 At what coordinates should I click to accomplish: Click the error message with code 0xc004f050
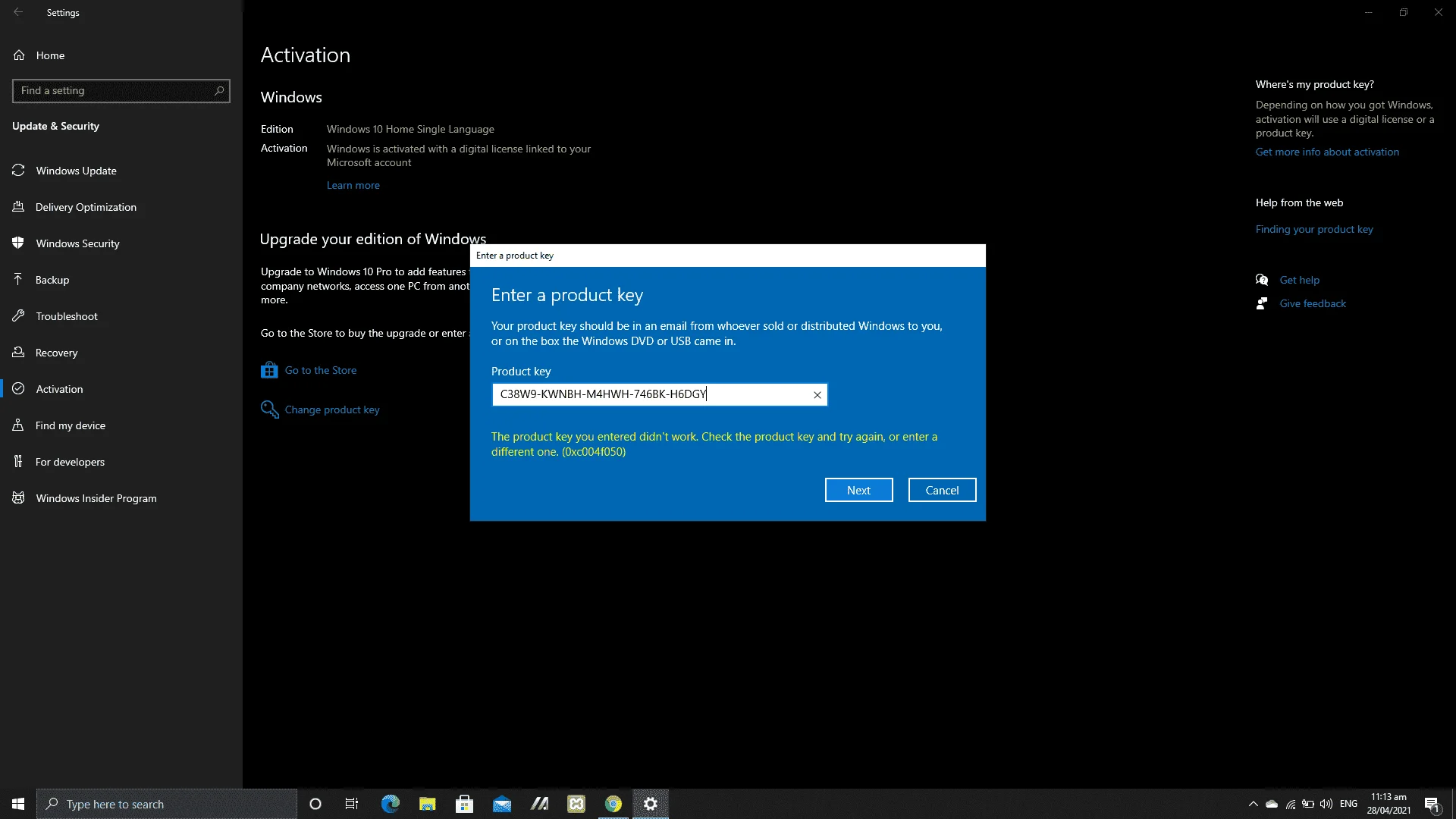(714, 444)
